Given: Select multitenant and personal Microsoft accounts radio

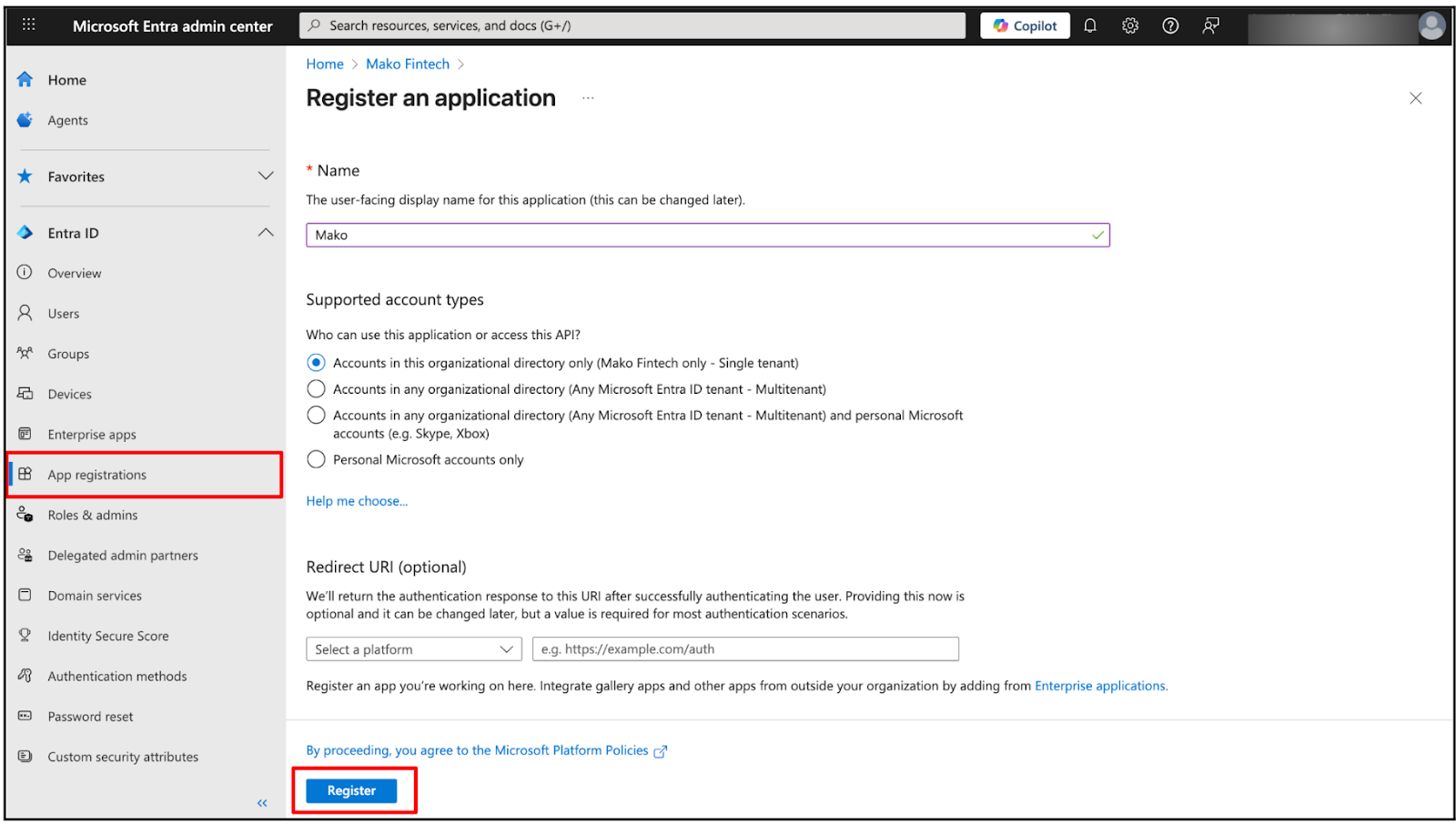Looking at the screenshot, I should [316, 416].
